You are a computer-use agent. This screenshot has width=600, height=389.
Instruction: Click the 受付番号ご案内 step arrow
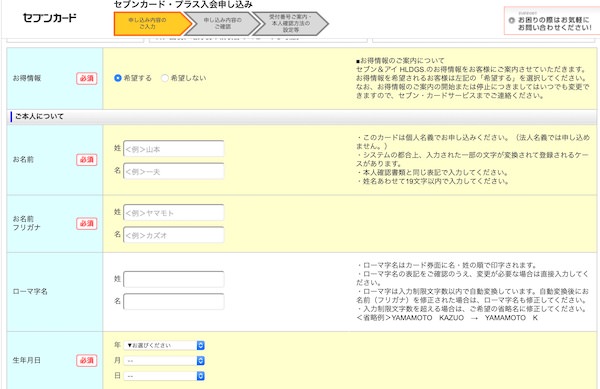[291, 23]
